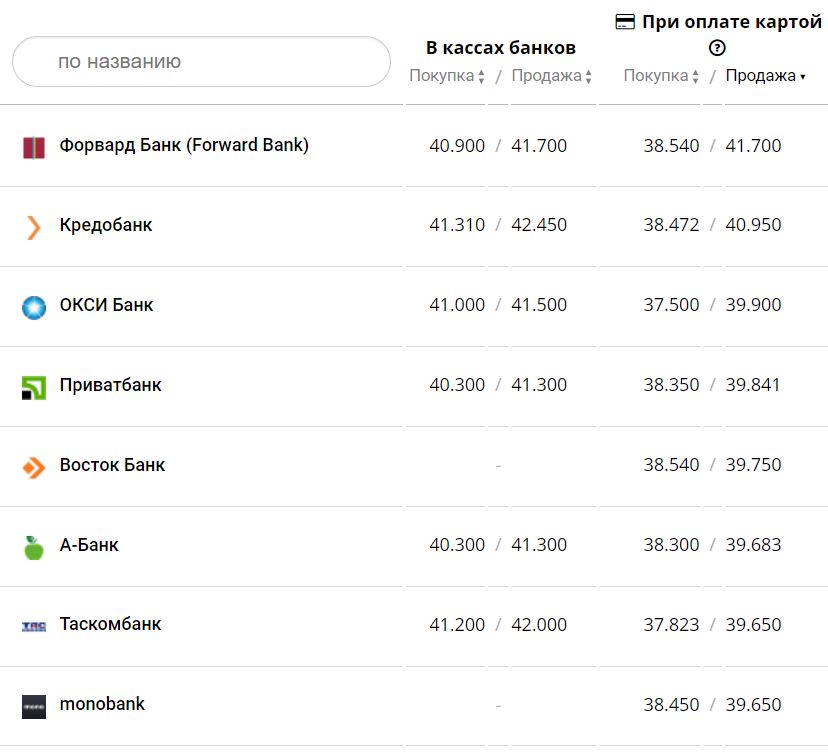Sort card payment rates by Продажа
This screenshot has height=752, width=828.
[765, 76]
